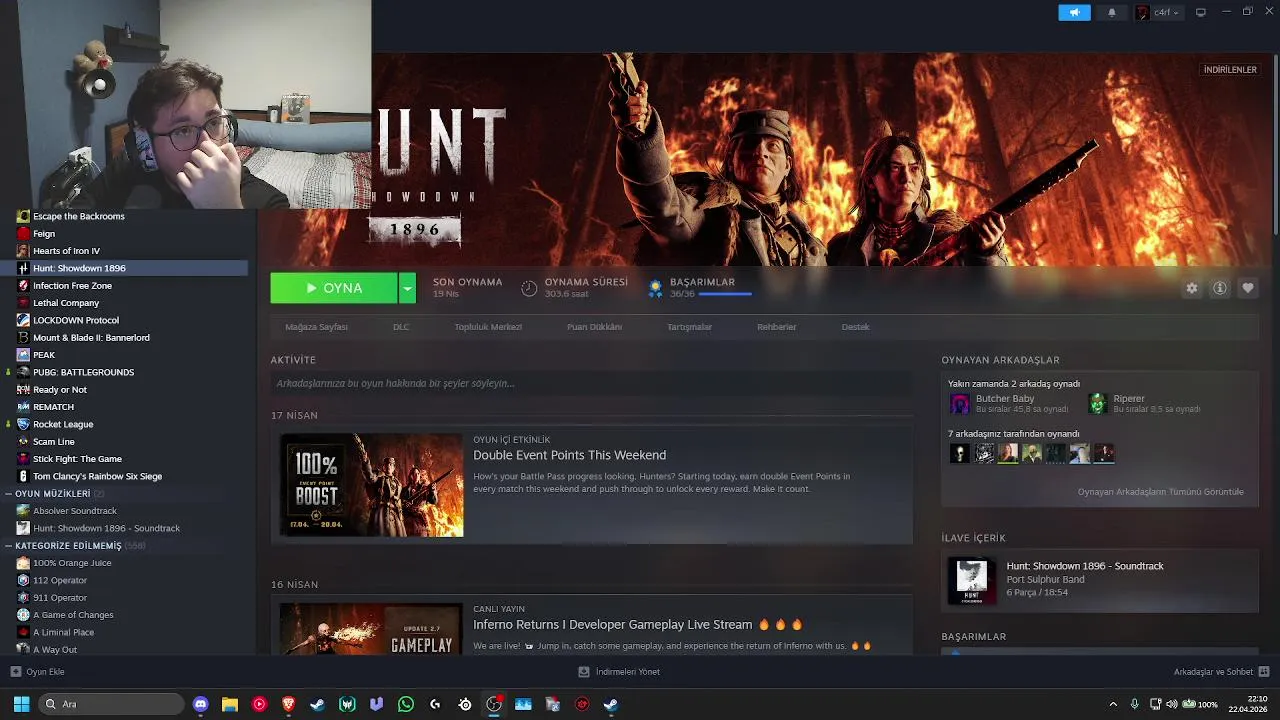
Task: Click the İndirmeleri Yönet link
Action: [627, 672]
